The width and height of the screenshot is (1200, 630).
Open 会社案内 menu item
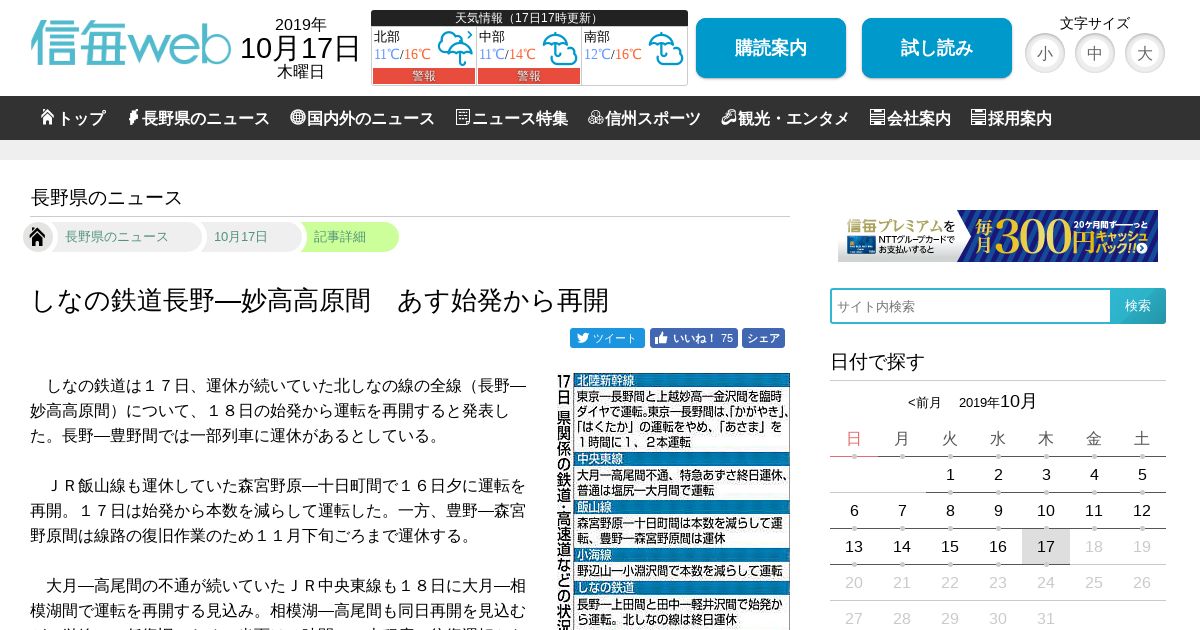click(910, 118)
